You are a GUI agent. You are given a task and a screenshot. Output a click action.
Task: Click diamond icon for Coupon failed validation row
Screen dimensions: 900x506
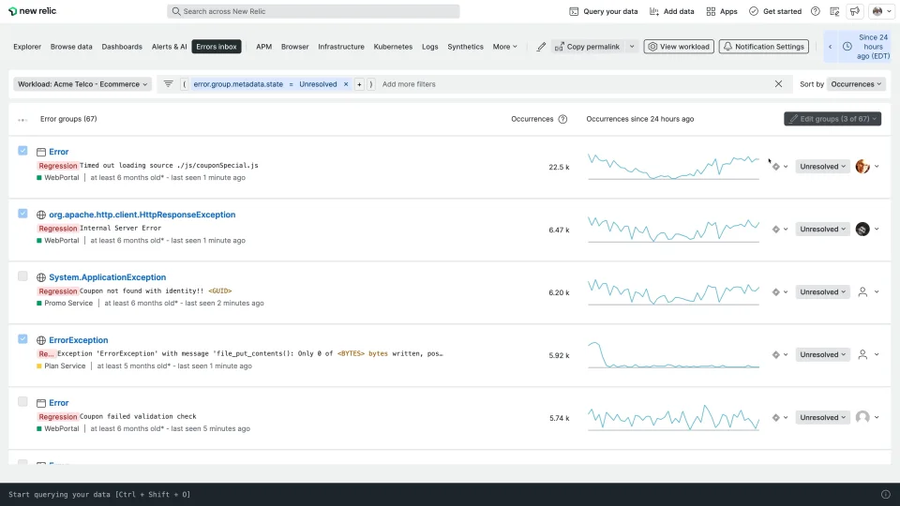[775, 418]
